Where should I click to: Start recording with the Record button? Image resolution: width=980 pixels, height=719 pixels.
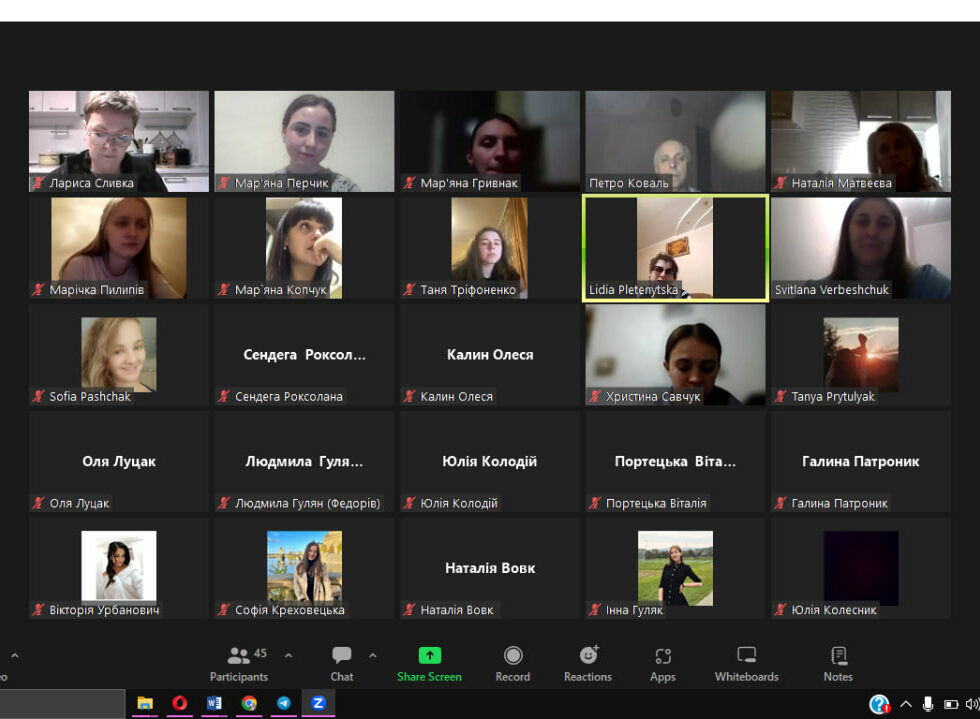pyautogui.click(x=513, y=664)
